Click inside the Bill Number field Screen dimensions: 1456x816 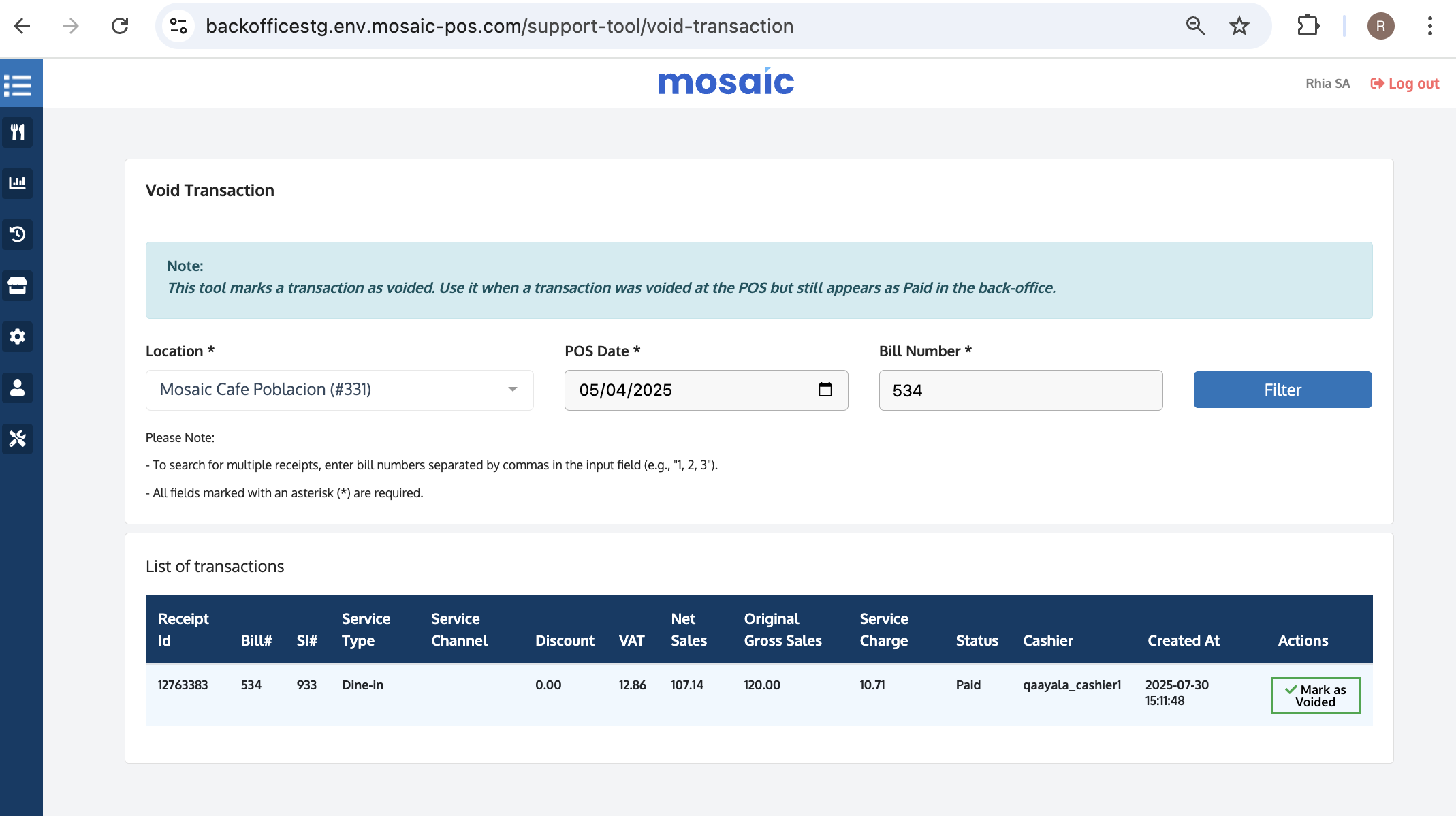1020,390
